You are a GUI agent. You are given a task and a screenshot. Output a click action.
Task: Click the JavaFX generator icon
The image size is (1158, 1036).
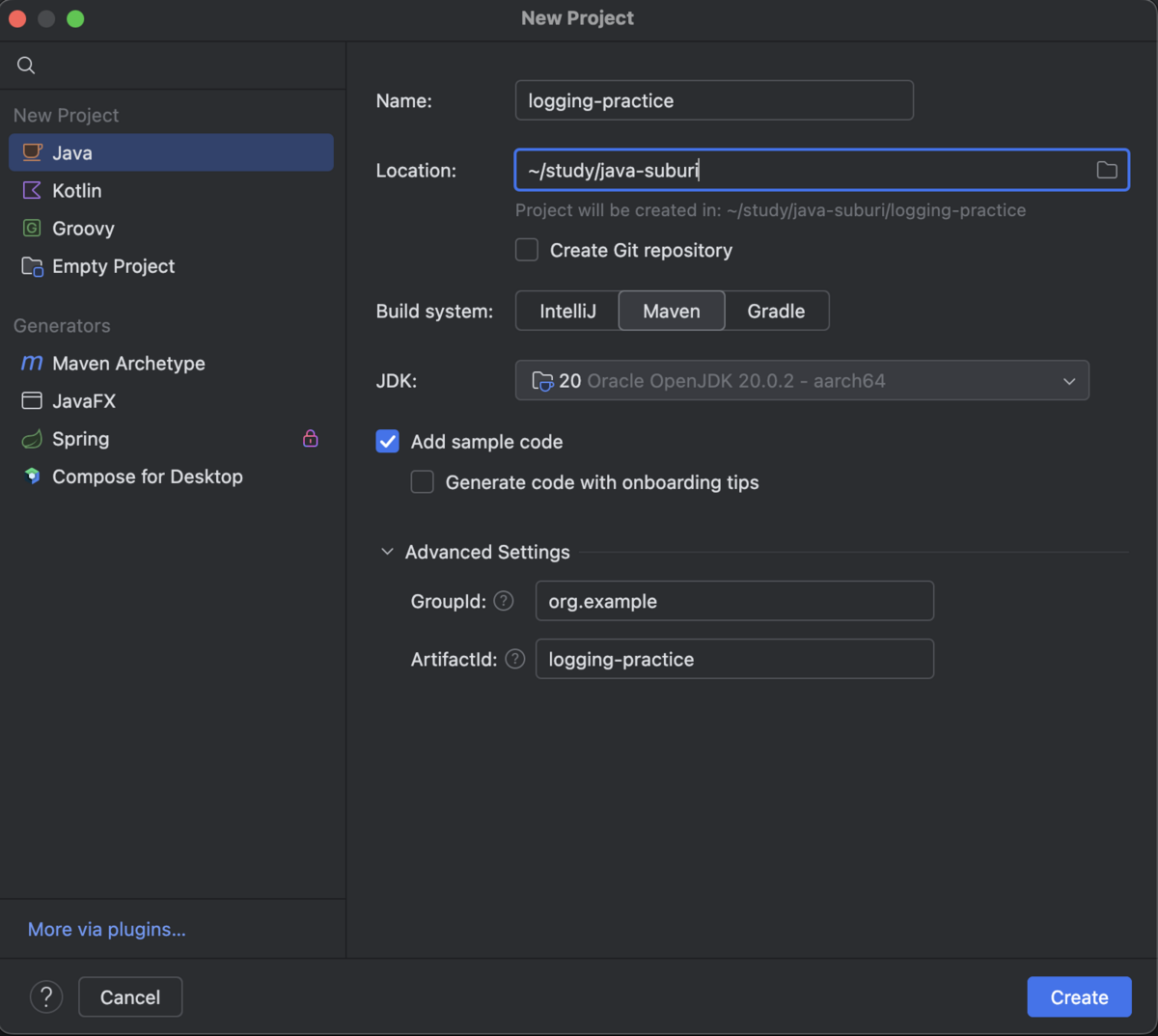tap(32, 400)
